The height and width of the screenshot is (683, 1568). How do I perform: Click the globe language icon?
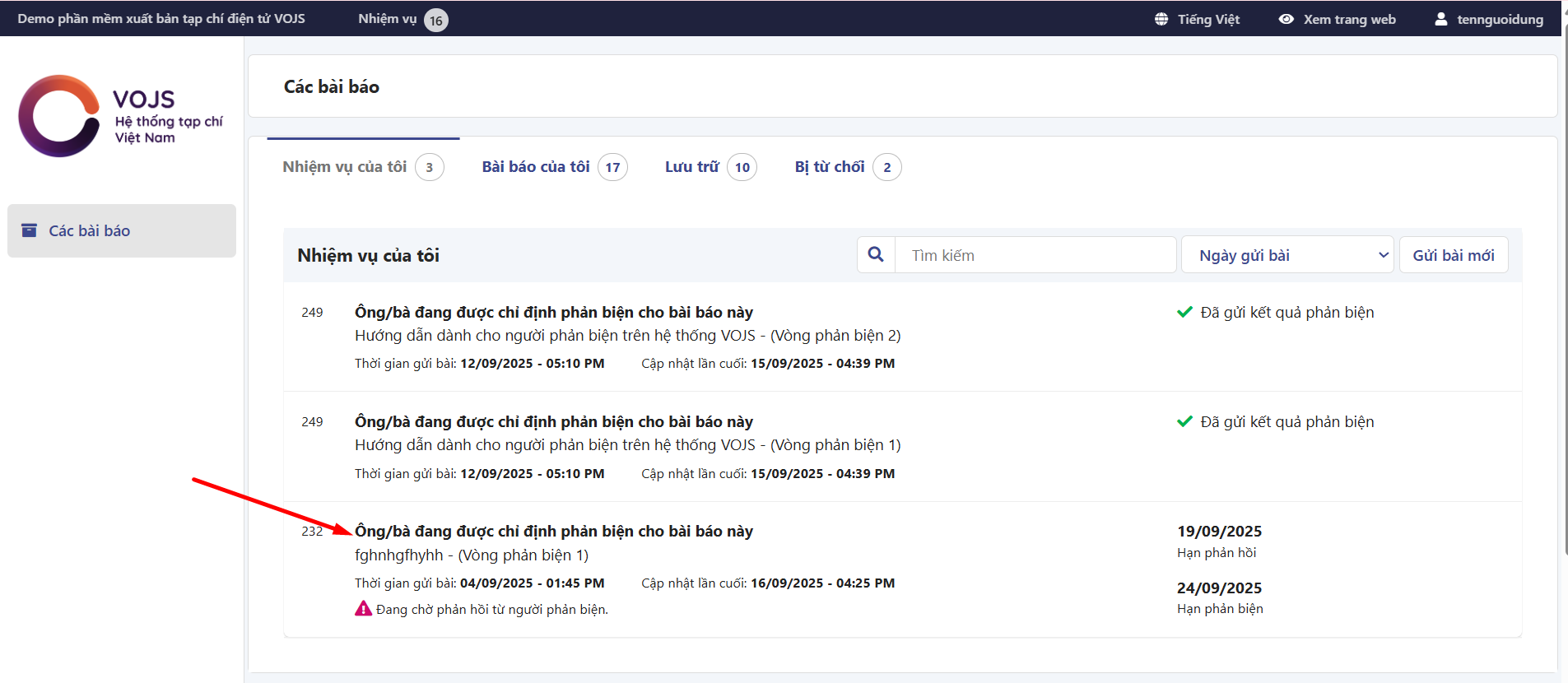point(1161,19)
